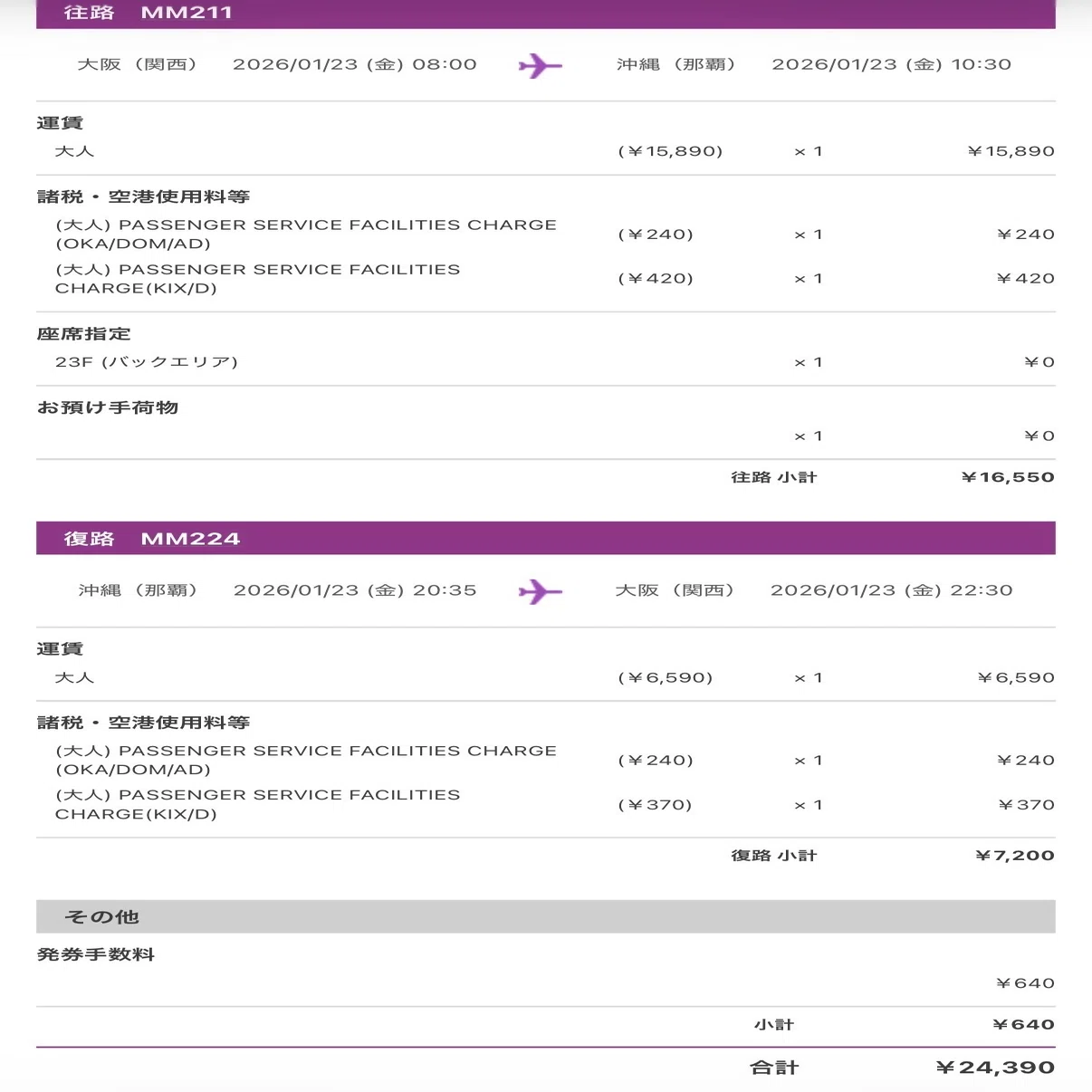Click the return subtotal ¥7,200

[x=1015, y=856]
